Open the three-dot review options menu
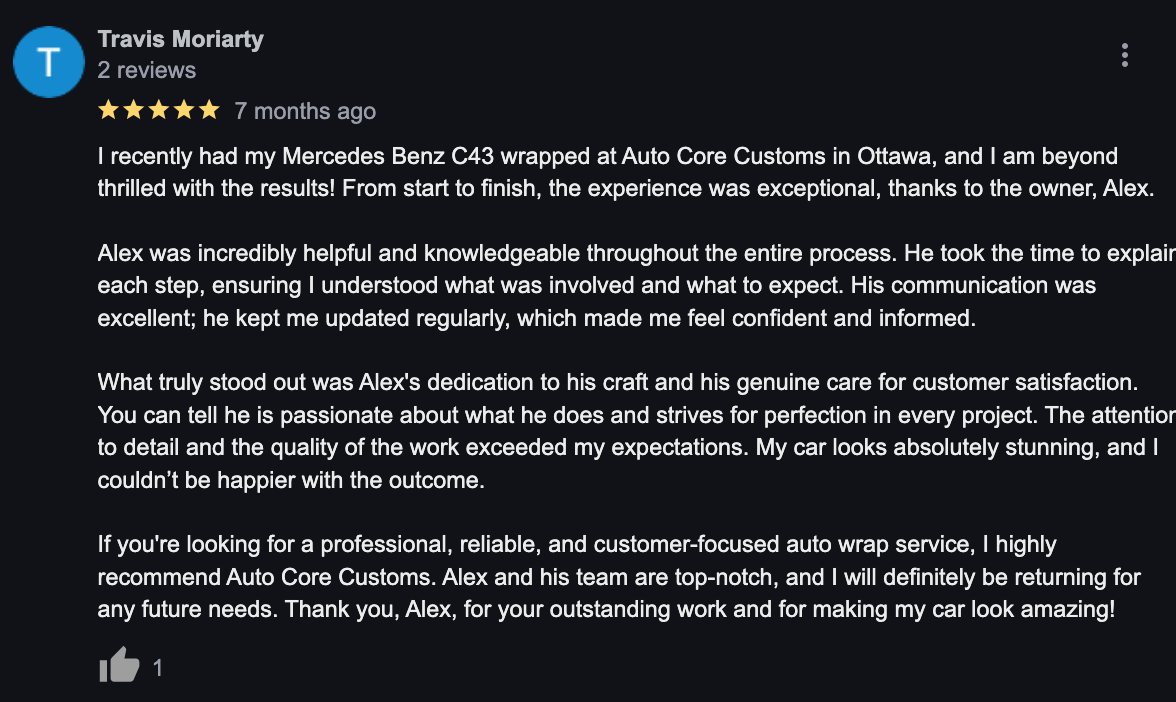This screenshot has width=1176, height=702. click(x=1124, y=55)
